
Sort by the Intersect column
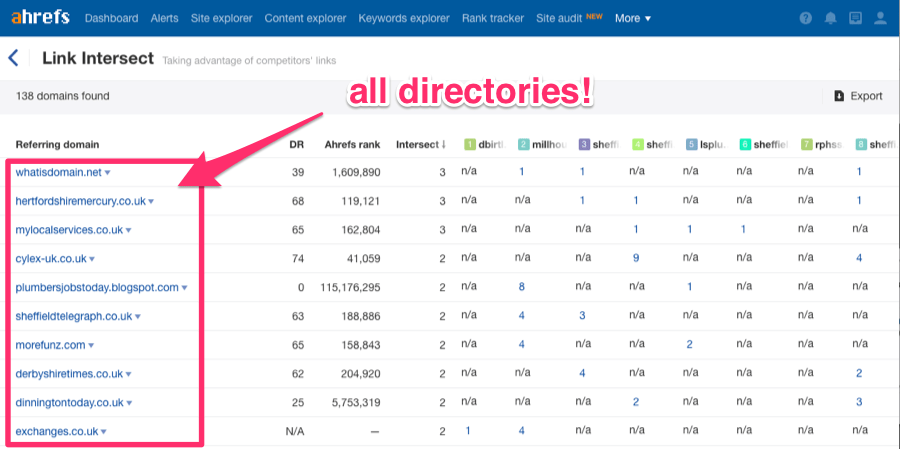point(420,144)
